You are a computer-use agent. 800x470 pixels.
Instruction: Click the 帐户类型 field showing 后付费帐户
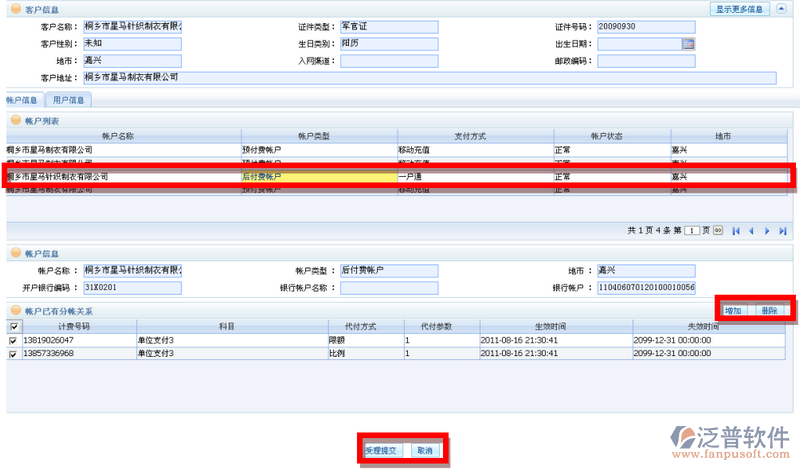[x=389, y=270]
